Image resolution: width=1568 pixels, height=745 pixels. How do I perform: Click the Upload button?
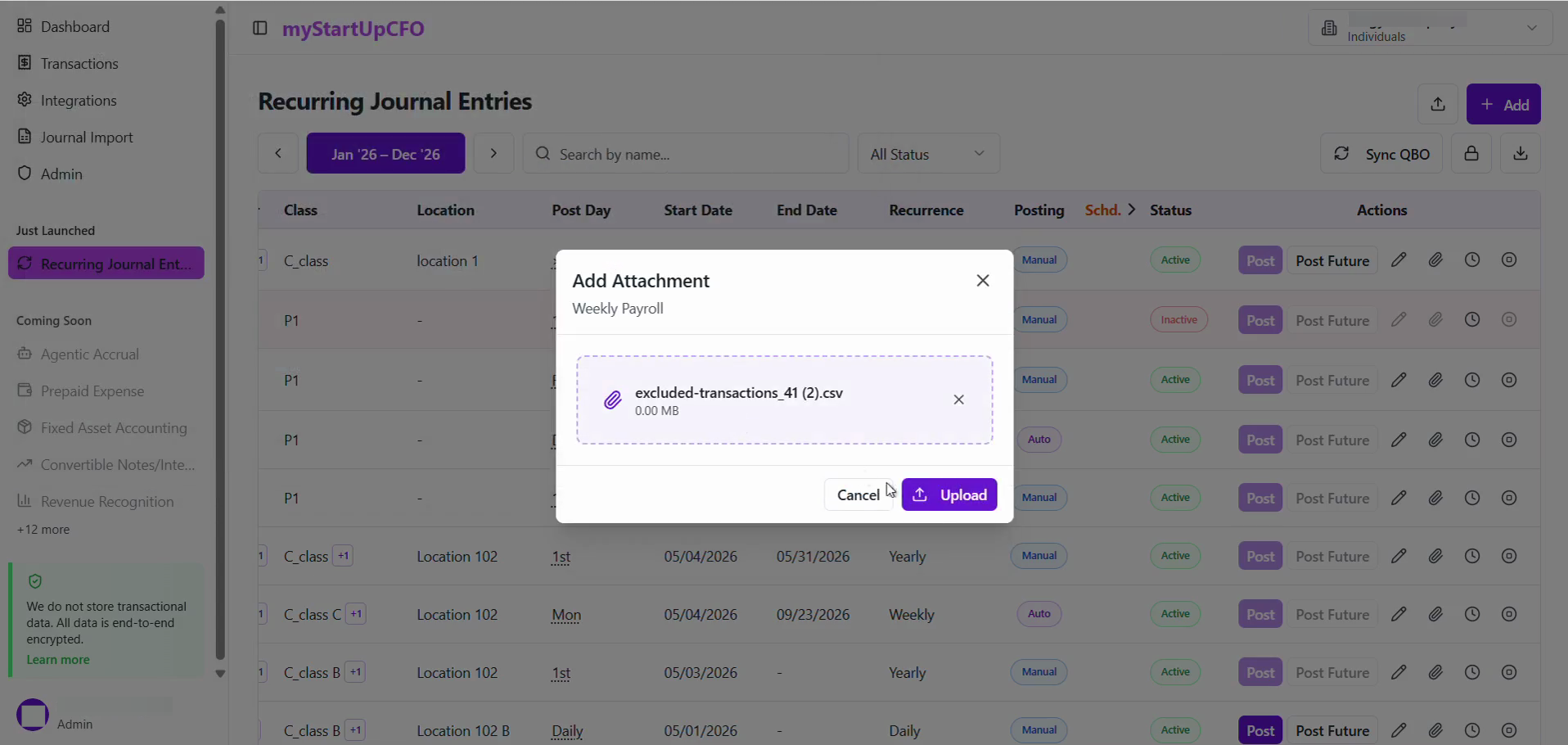[x=949, y=494]
